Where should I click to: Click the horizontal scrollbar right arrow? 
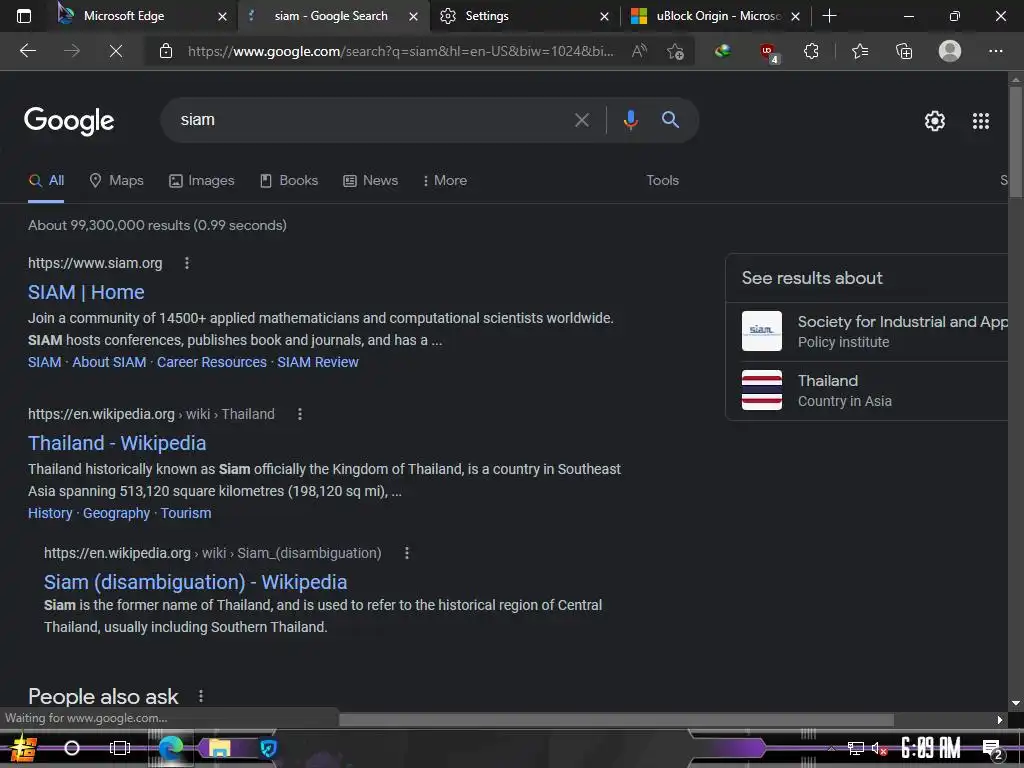999,720
